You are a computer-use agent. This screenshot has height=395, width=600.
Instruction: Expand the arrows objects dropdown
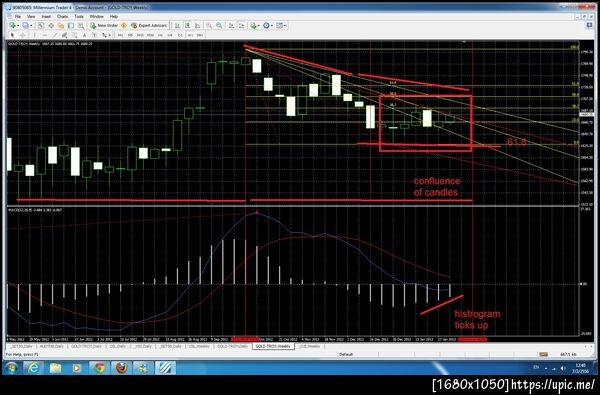point(109,36)
